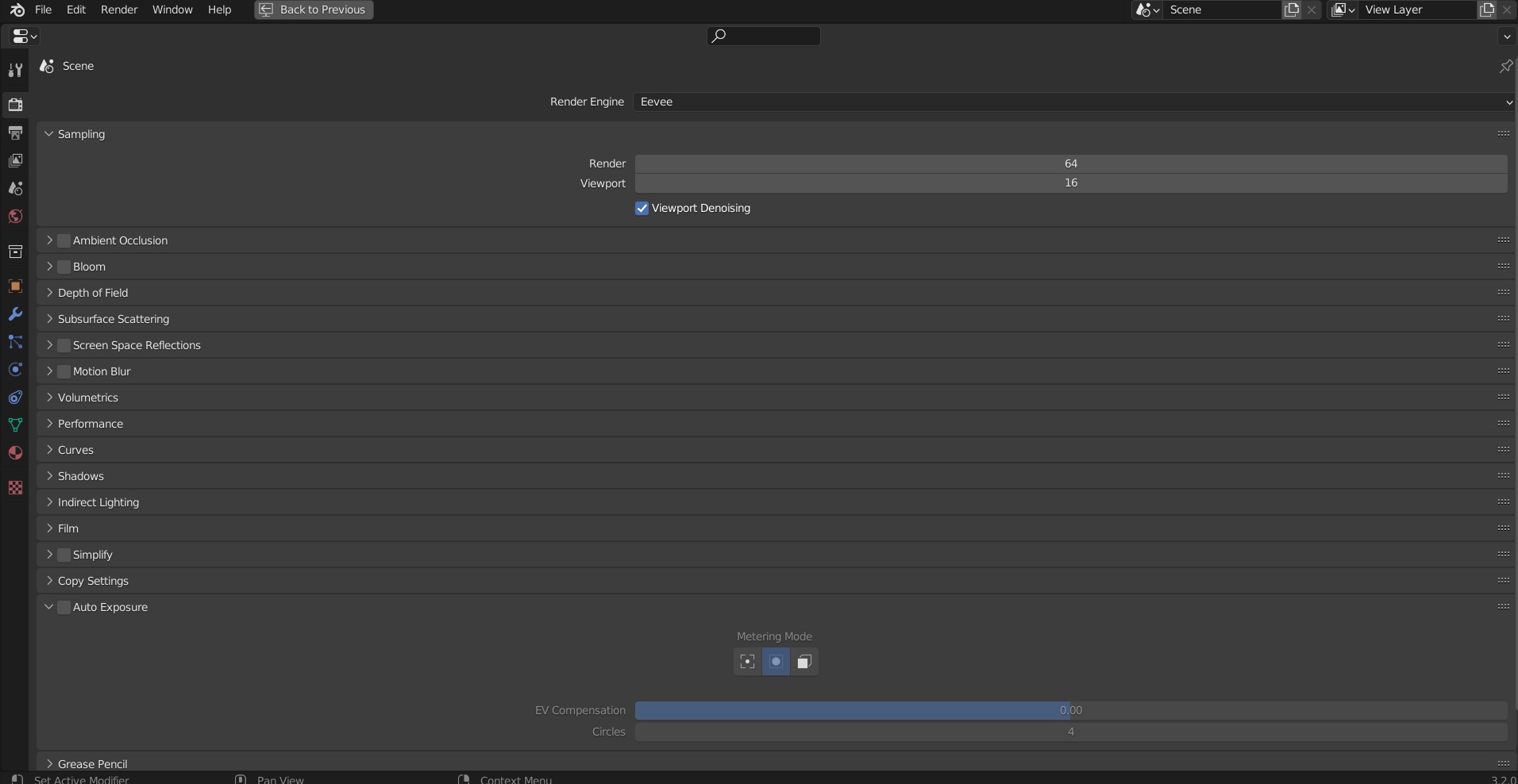Open the Scene properties tab
Viewport: 1518px width, 784px height.
(x=15, y=188)
